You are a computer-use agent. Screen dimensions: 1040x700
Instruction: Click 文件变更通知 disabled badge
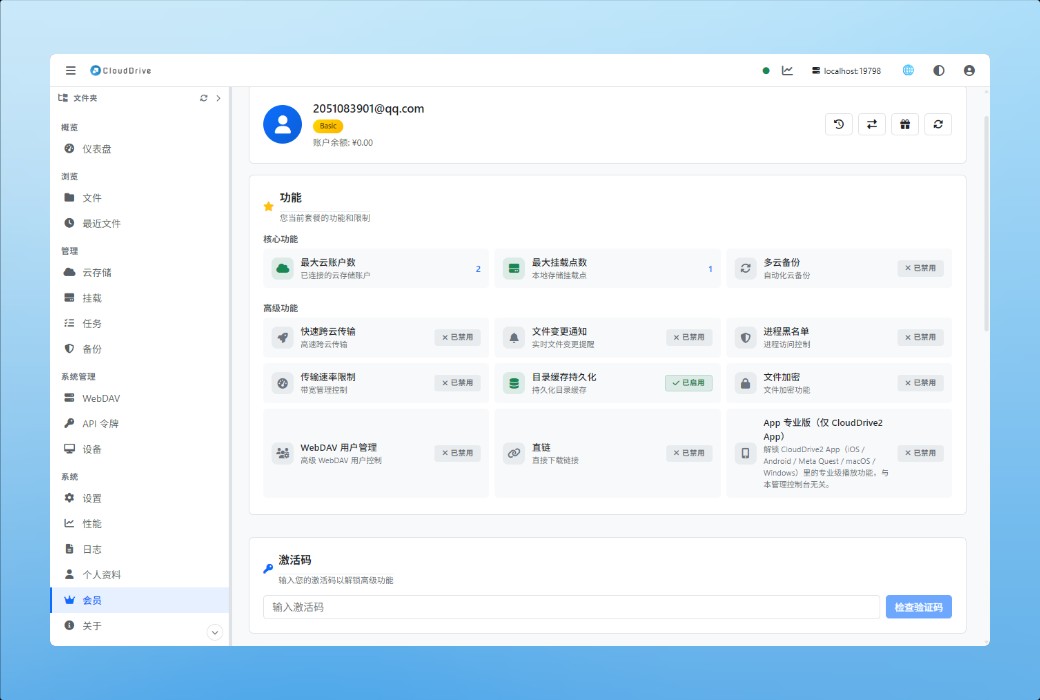[x=689, y=337]
